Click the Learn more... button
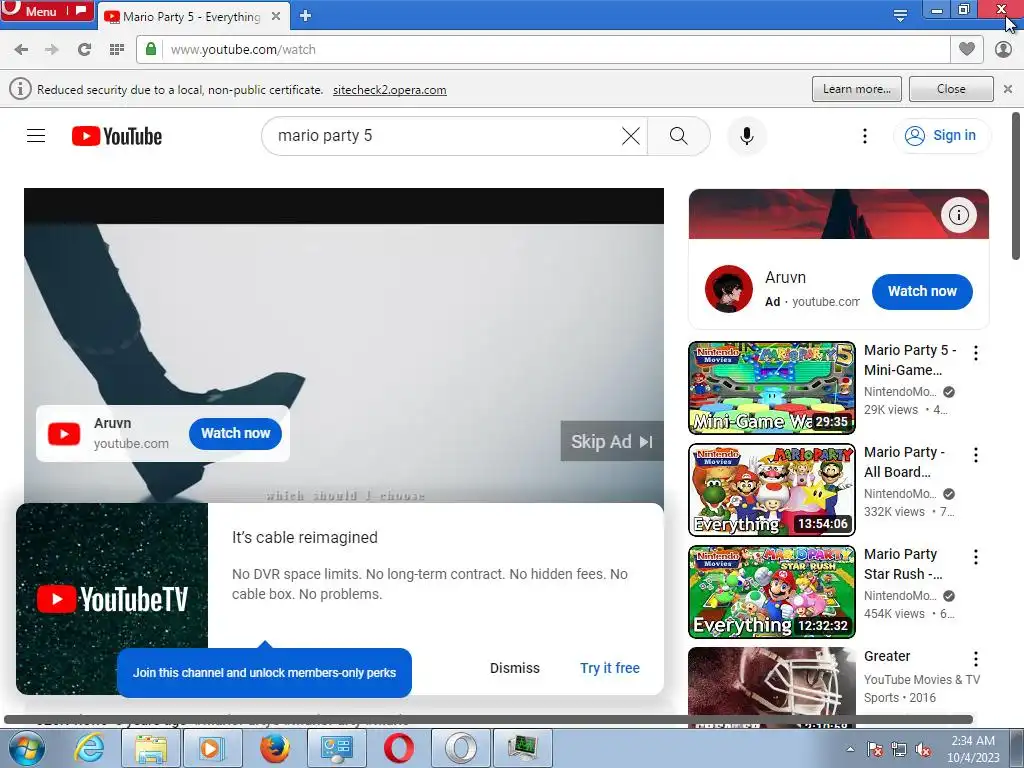Viewport: 1024px width, 768px height. pos(857,89)
